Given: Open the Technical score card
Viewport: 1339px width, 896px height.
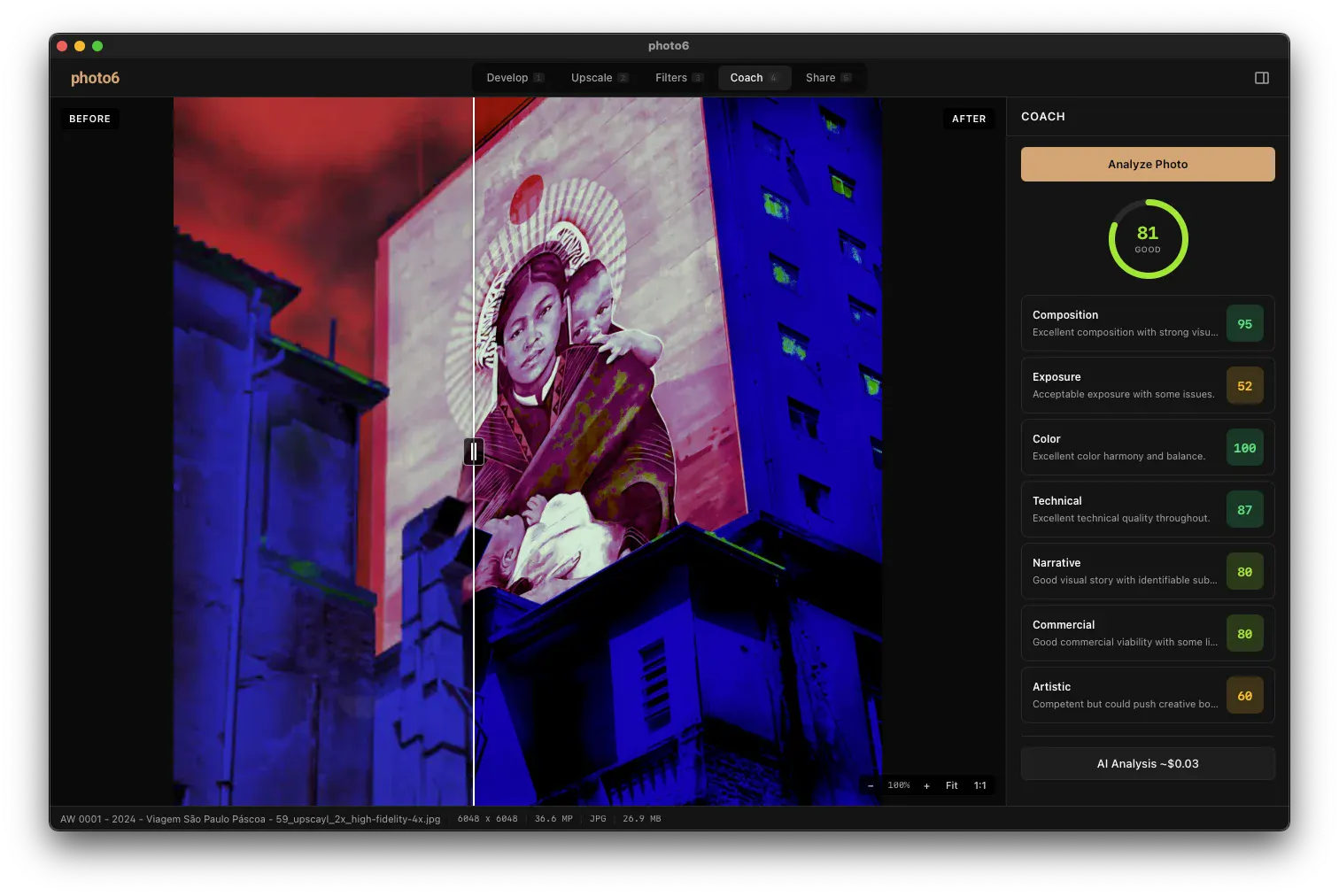Looking at the screenshot, I should pos(1148,509).
